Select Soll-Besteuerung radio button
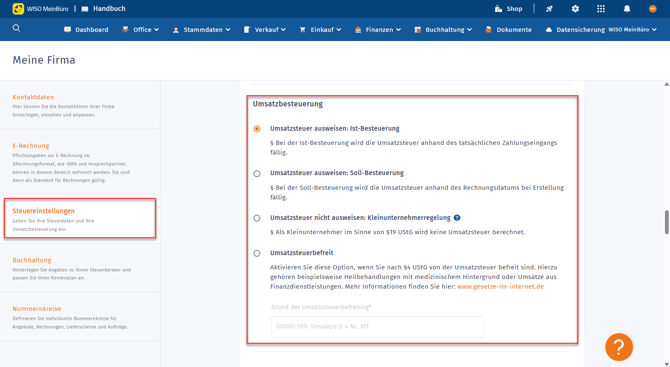The width and height of the screenshot is (670, 367). pos(257,173)
